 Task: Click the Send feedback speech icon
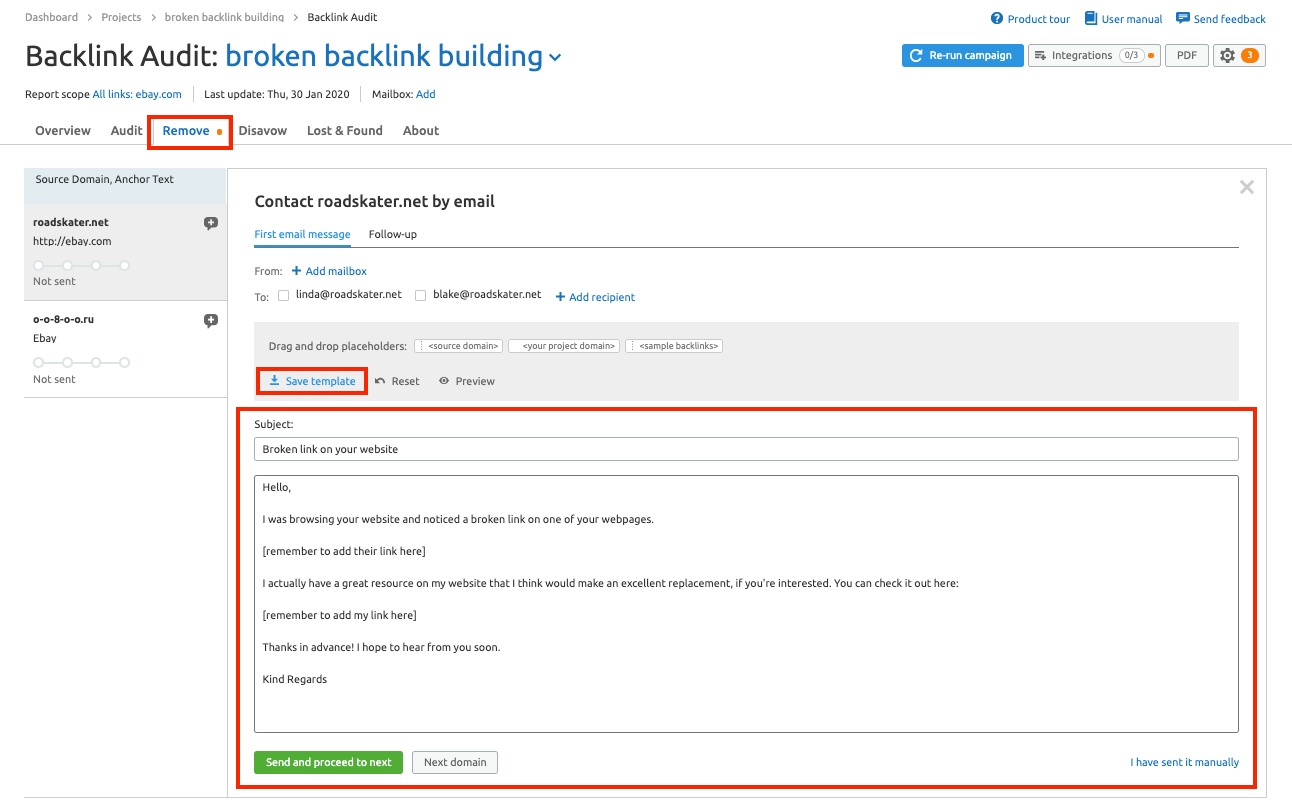[1183, 19]
